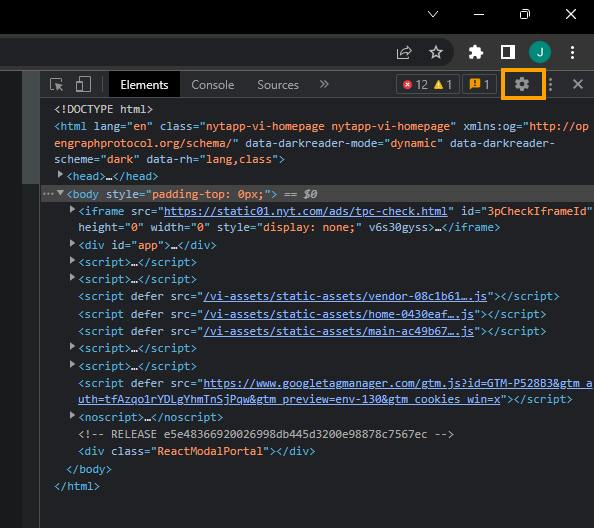Image resolution: width=594 pixels, height=528 pixels.
Task: Share this page icon in address bar
Action: tap(404, 52)
